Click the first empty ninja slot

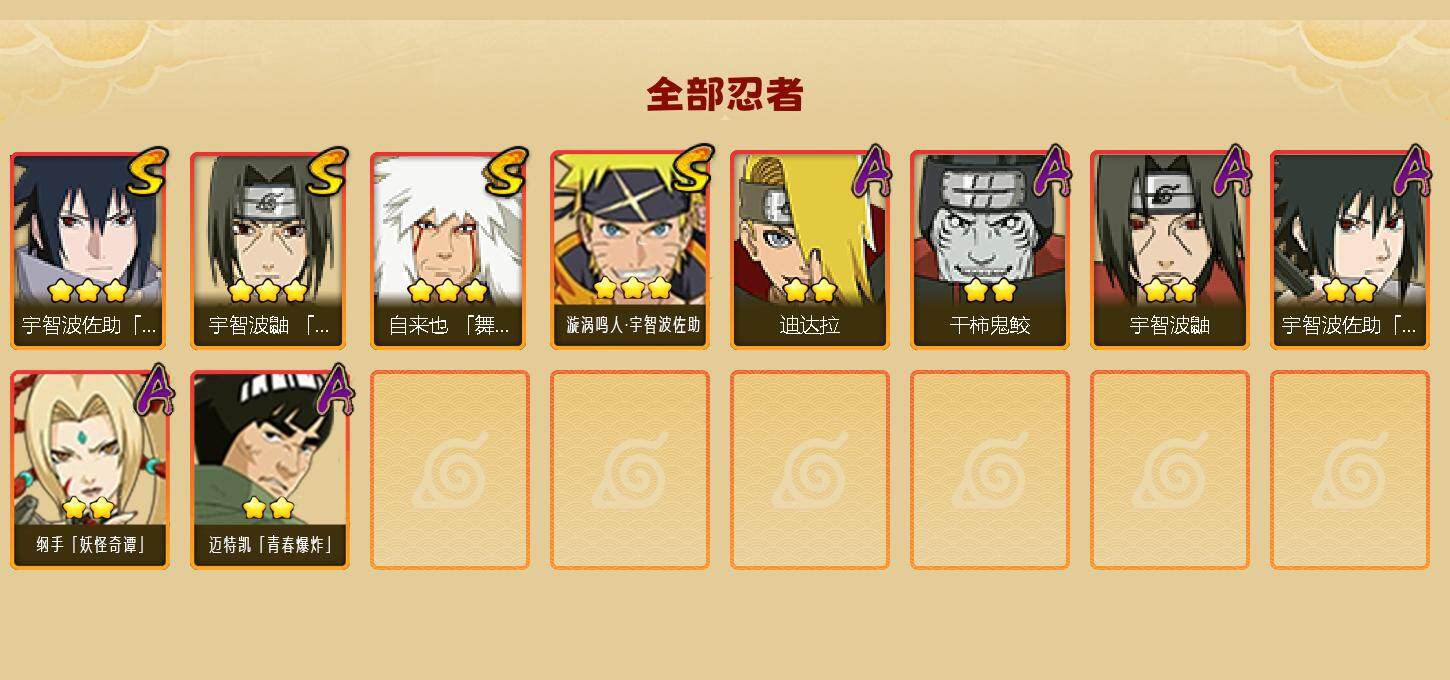point(449,470)
